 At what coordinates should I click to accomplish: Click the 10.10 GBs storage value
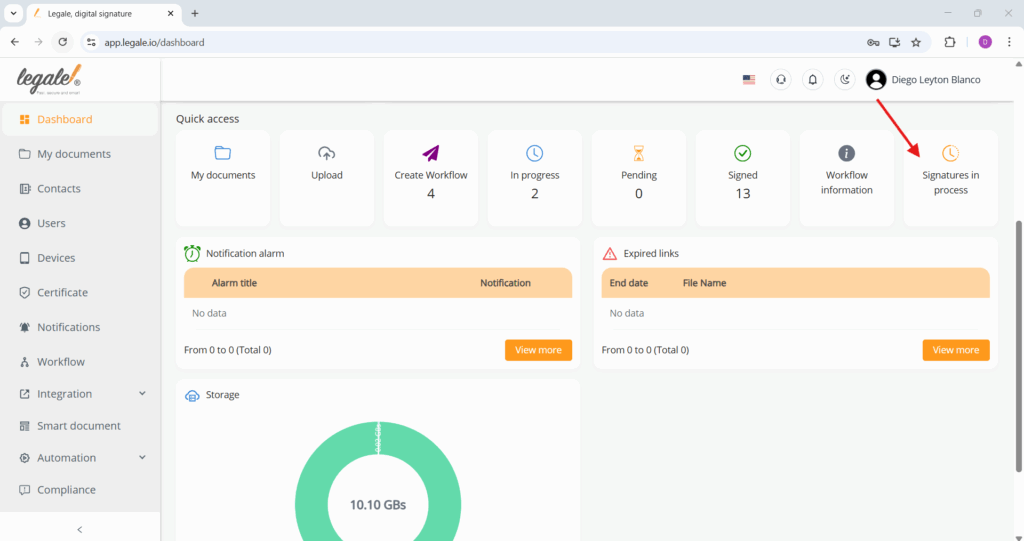click(x=377, y=504)
